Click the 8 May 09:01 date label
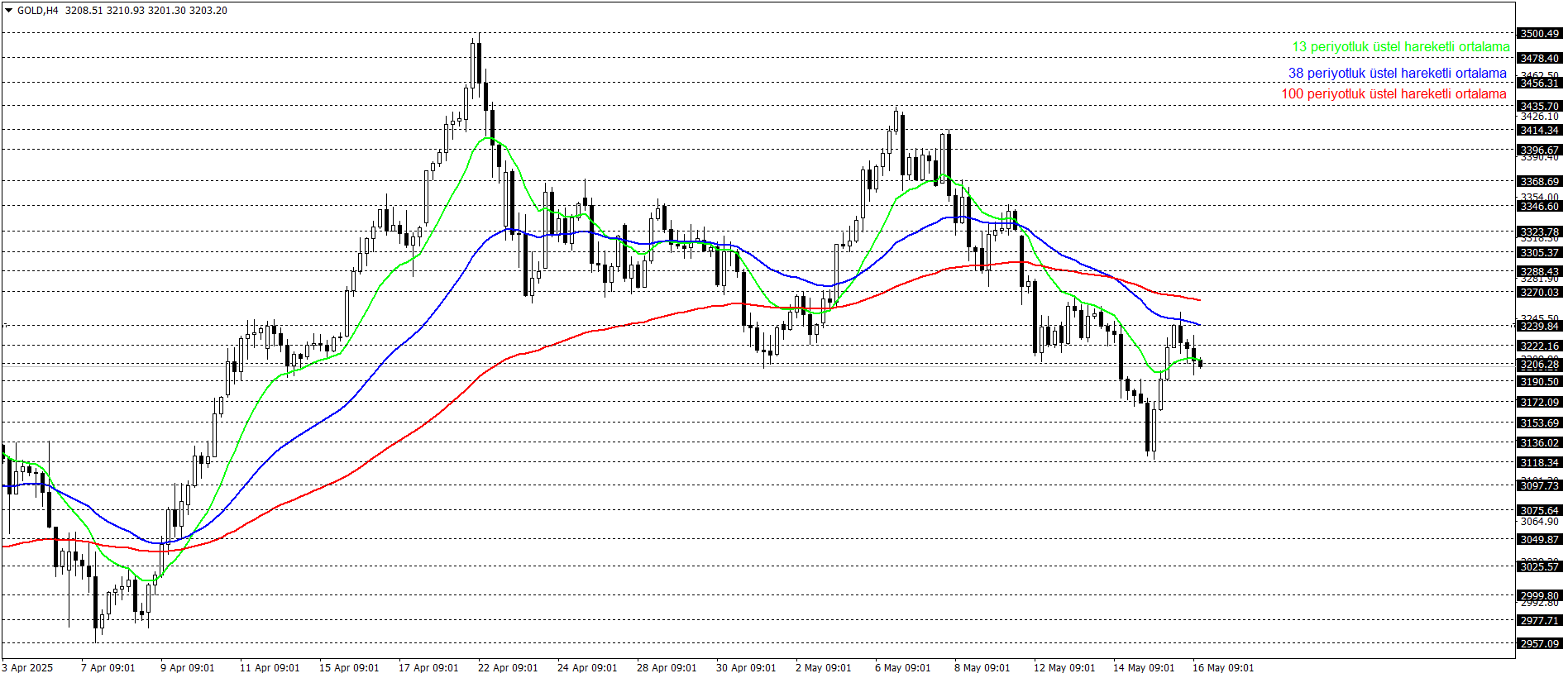This screenshot has height=678, width=1568. click(982, 668)
